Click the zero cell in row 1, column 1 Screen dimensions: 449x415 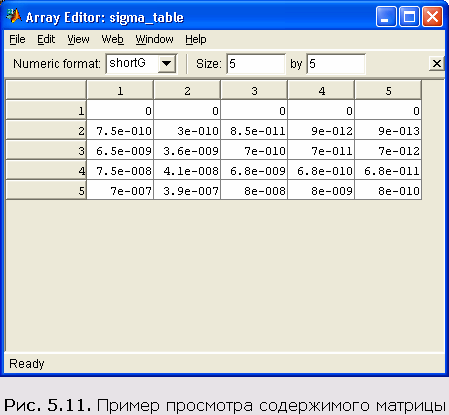120,110
